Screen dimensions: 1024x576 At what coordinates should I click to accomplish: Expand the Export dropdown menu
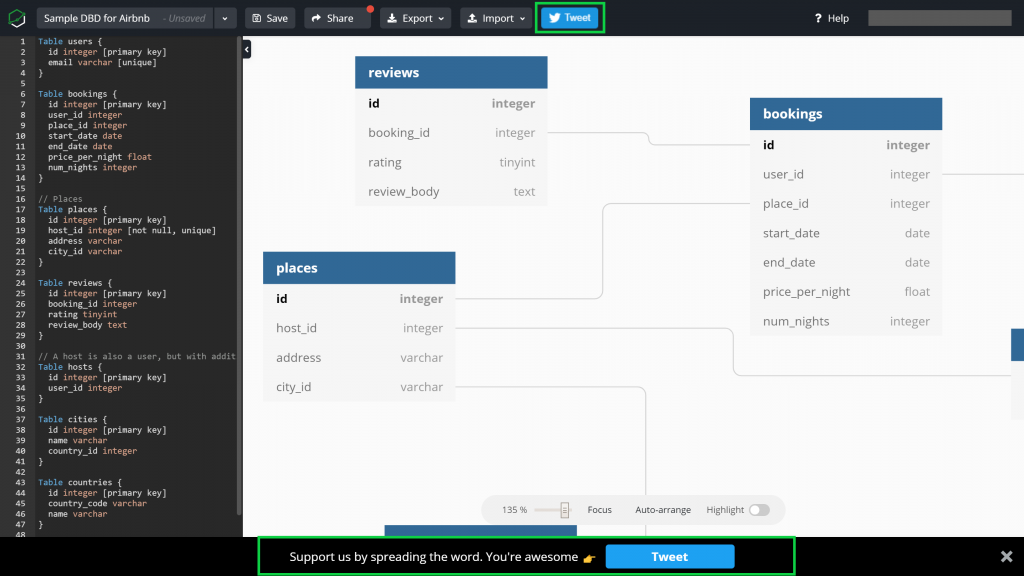tap(415, 18)
